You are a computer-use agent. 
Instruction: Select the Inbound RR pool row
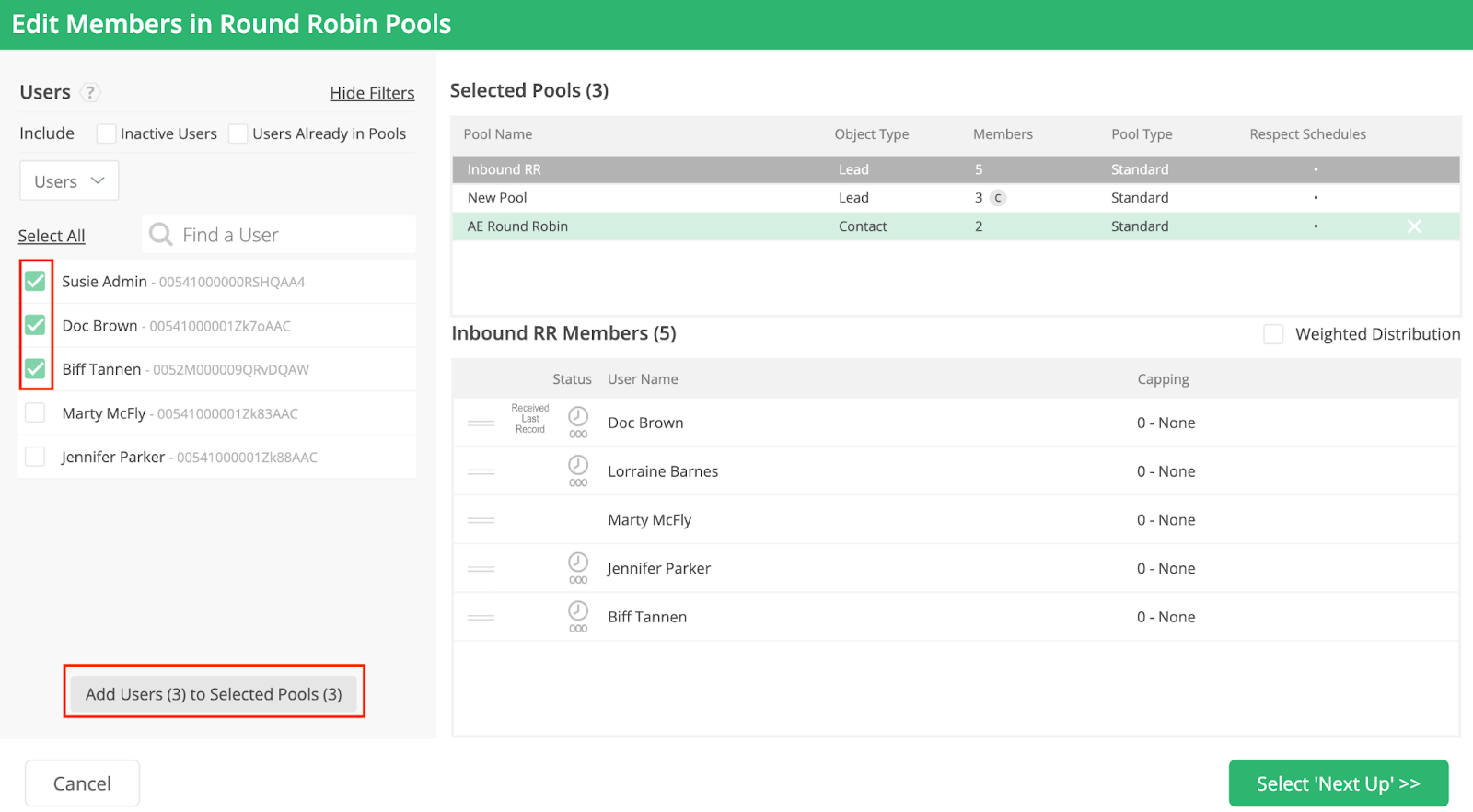[x=644, y=169]
